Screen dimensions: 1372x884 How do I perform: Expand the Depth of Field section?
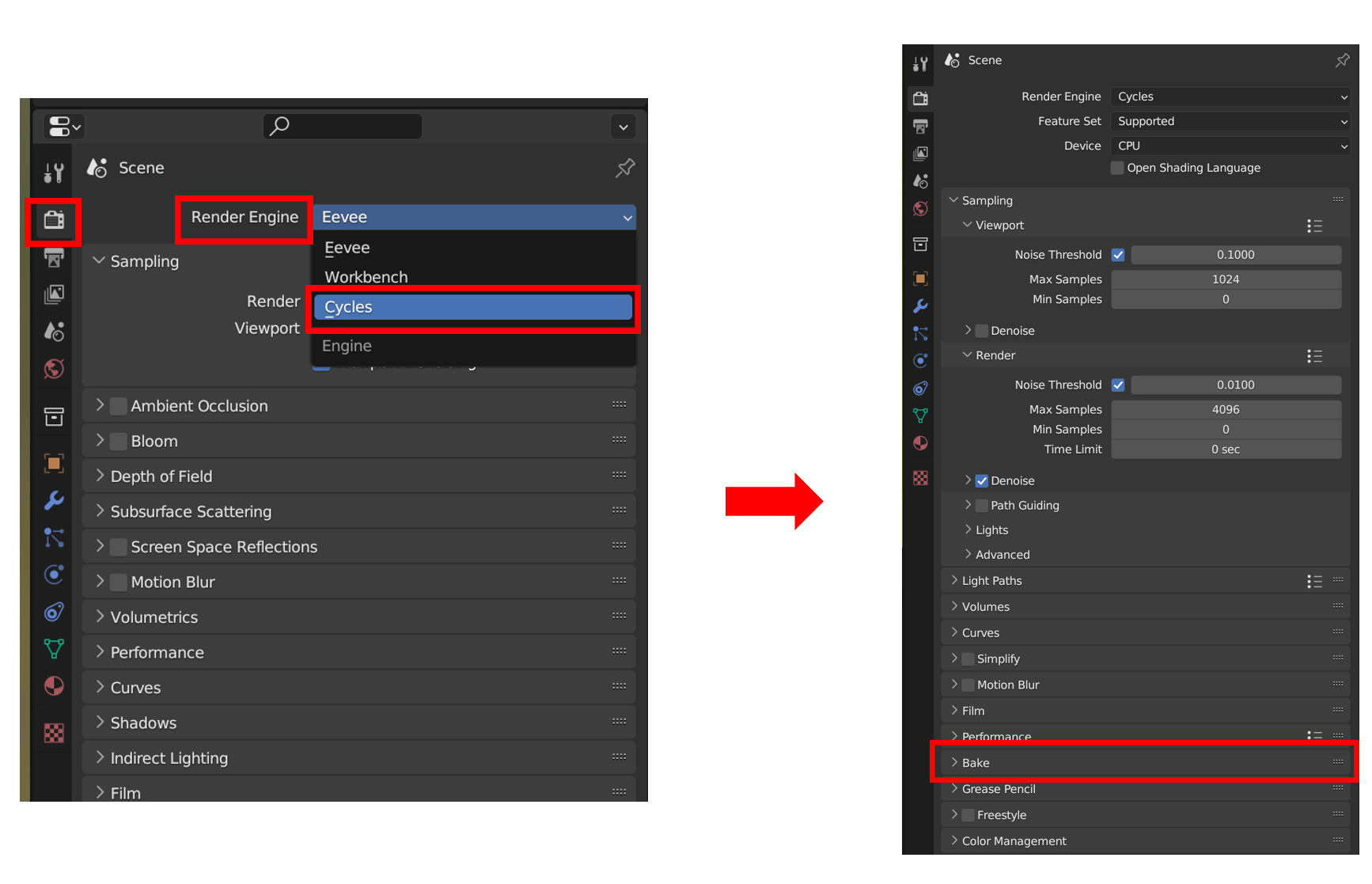pos(359,476)
